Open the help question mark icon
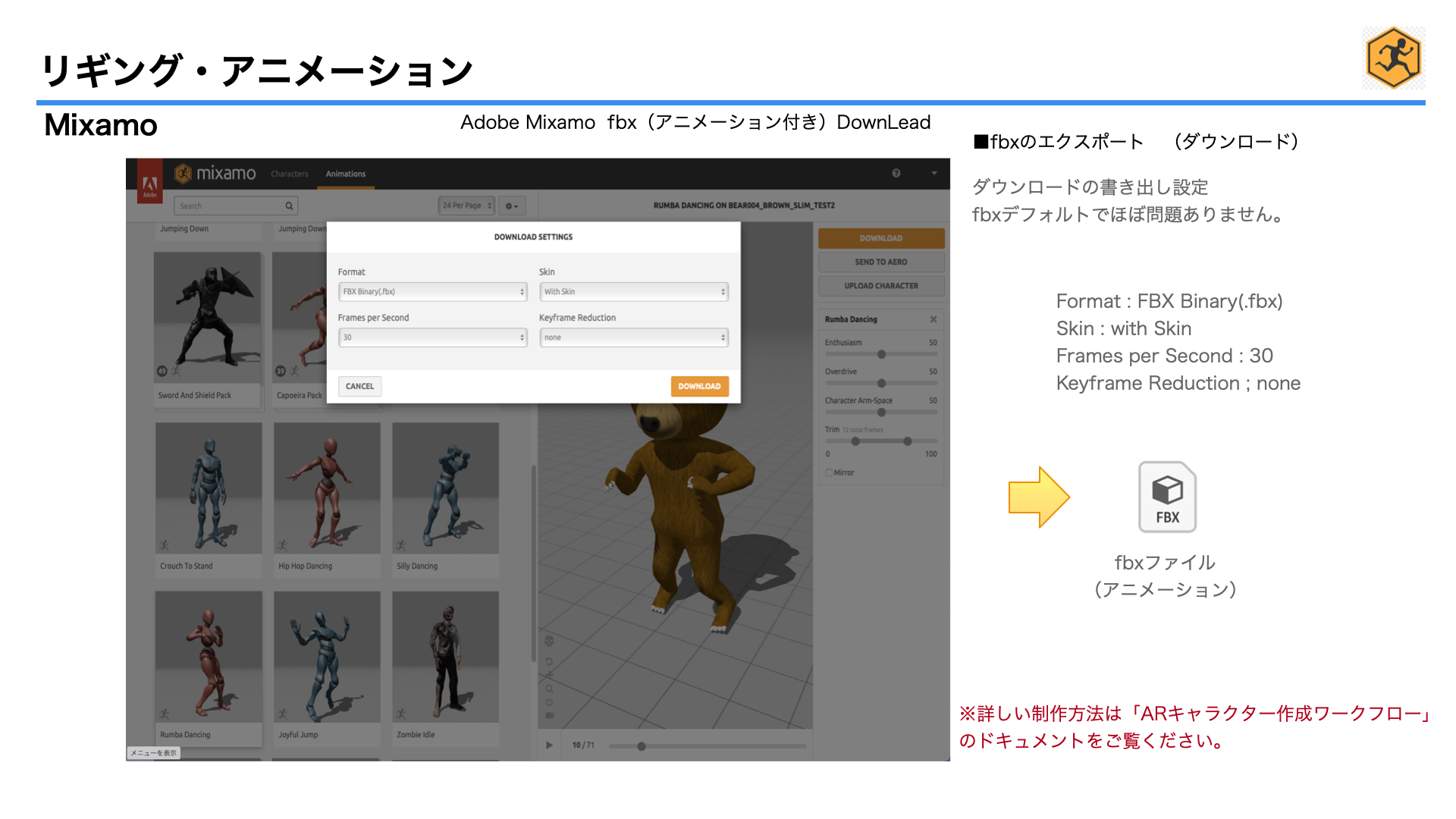The height and width of the screenshot is (819, 1456). (896, 174)
